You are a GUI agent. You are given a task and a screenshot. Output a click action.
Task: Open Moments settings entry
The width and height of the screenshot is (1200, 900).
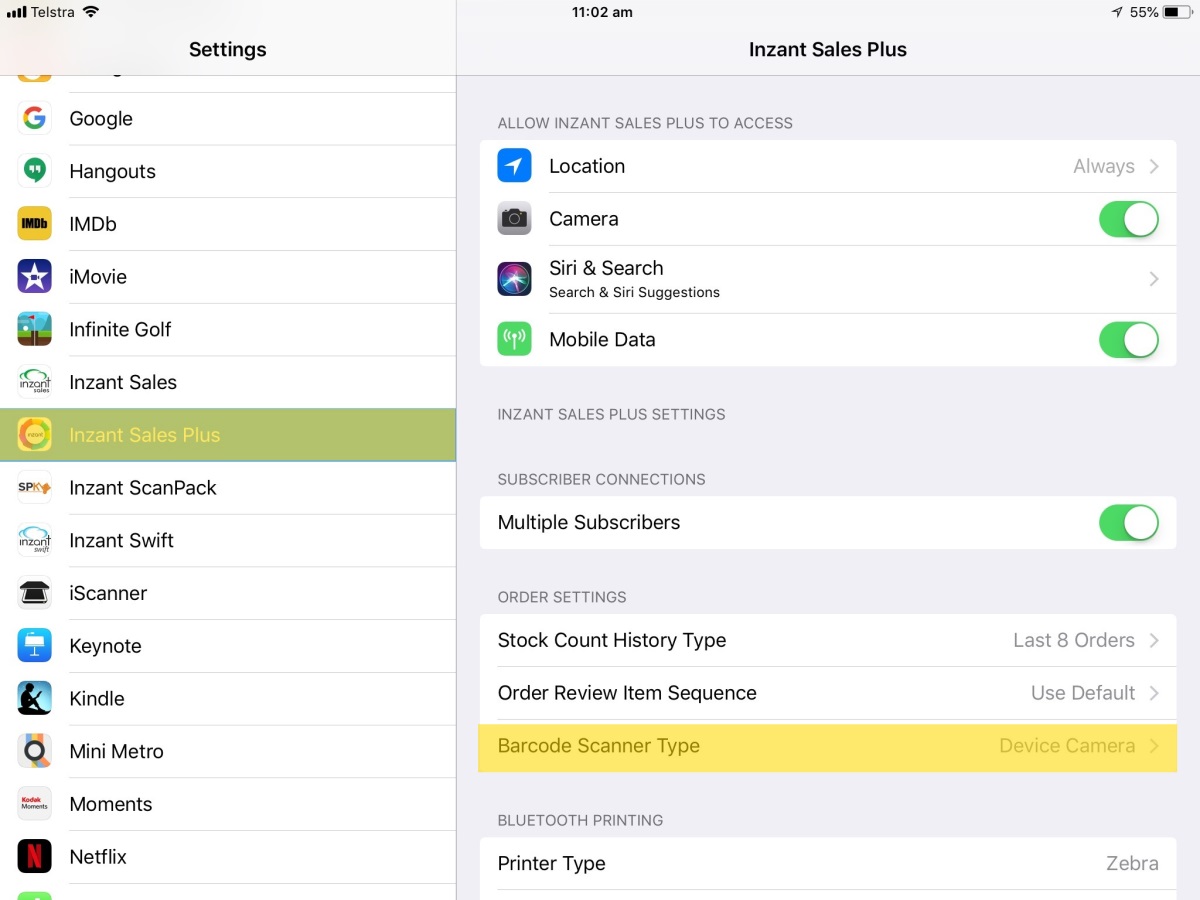click(x=228, y=804)
